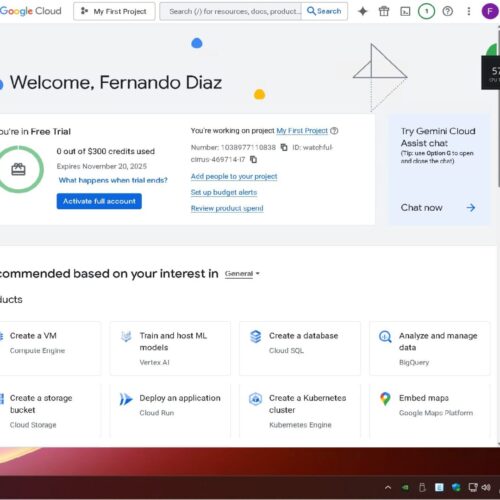Expand the General interest dropdown
Viewport: 500px width, 500px height.
[242, 274]
